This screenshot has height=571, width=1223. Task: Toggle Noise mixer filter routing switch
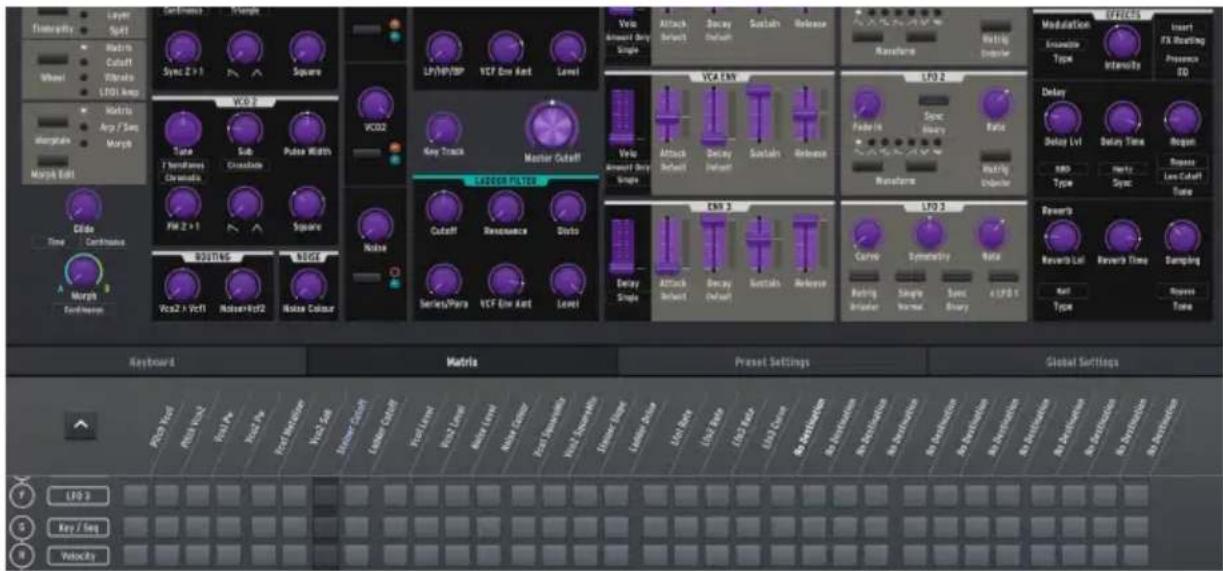(368, 277)
